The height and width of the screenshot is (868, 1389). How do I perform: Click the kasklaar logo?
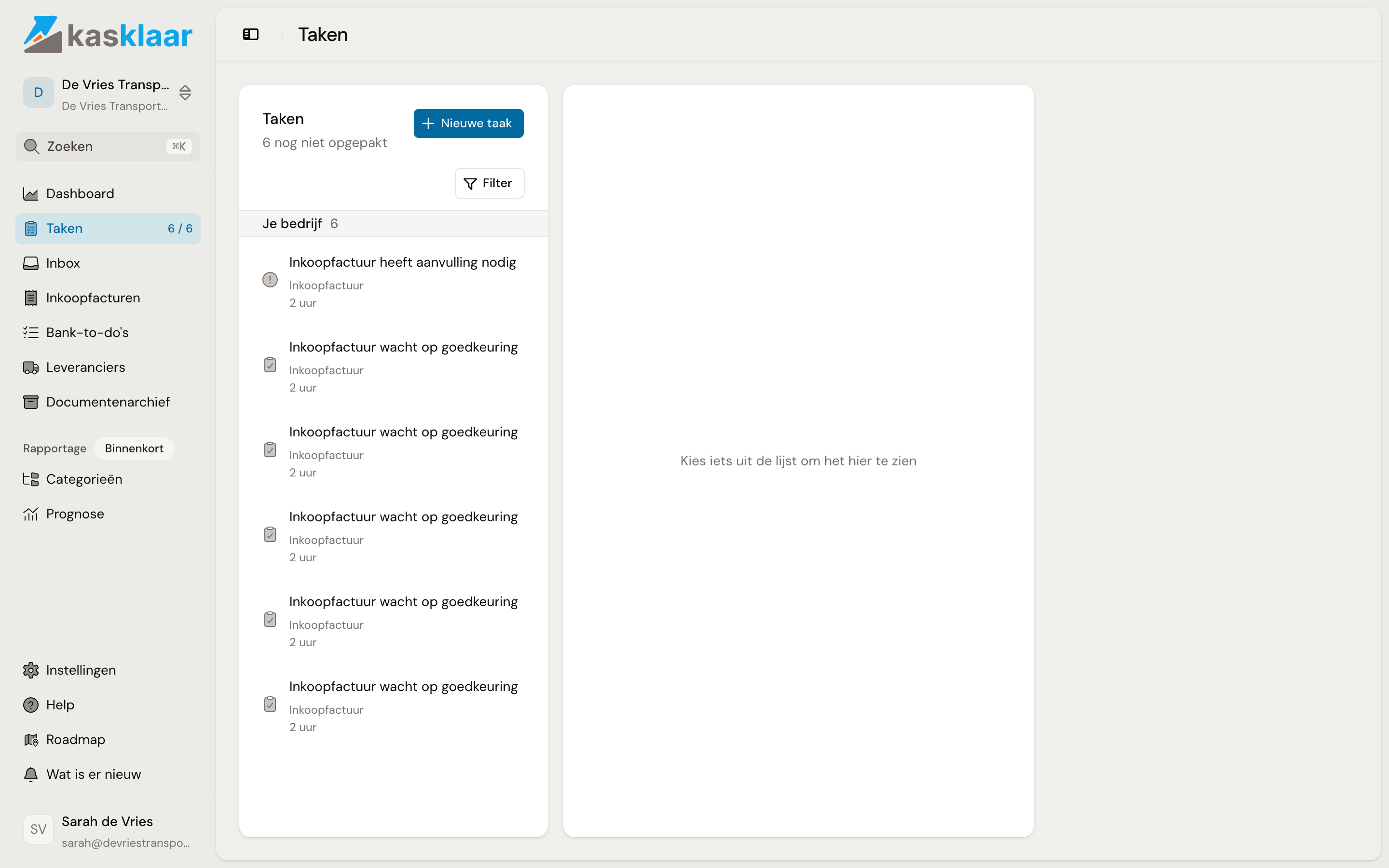(108, 34)
